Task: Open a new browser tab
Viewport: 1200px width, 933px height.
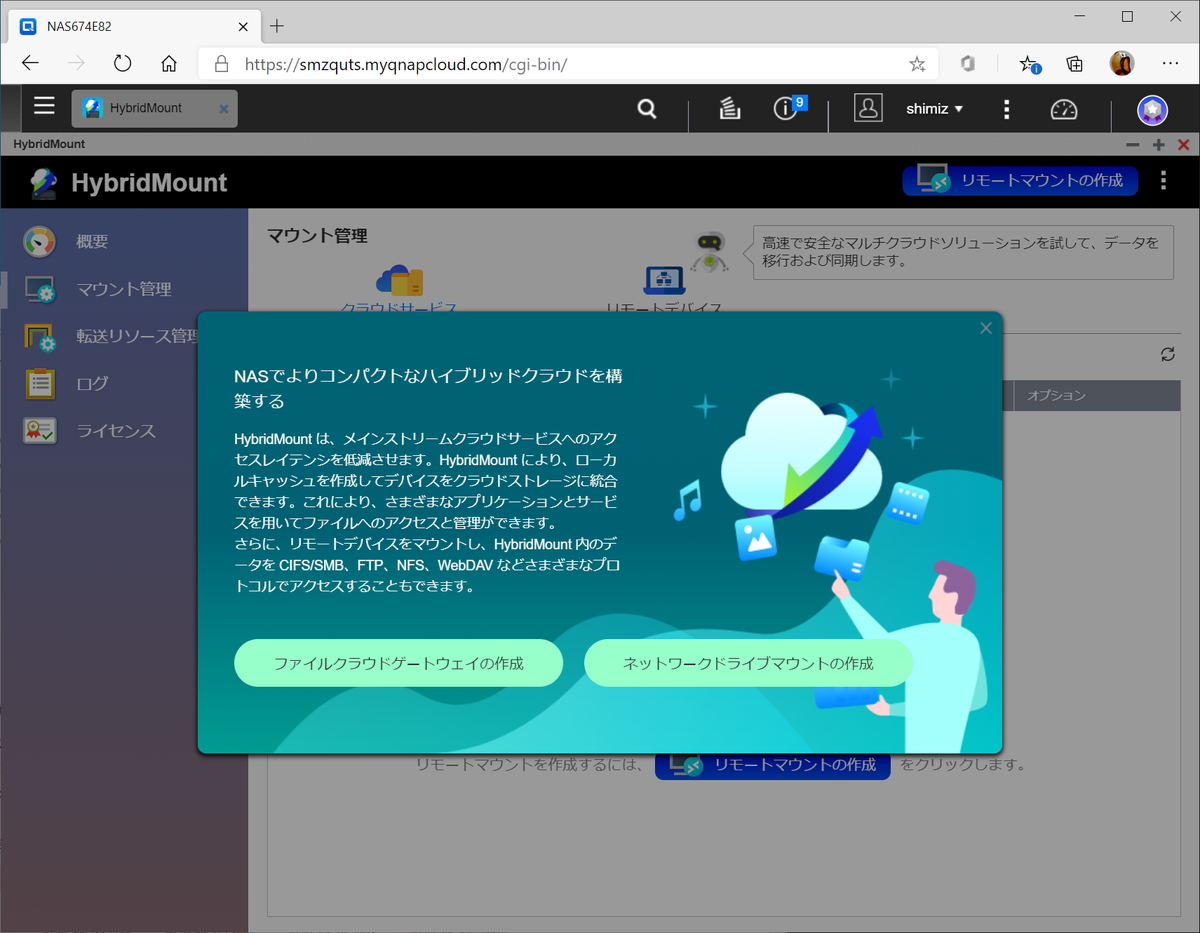Action: tap(277, 26)
